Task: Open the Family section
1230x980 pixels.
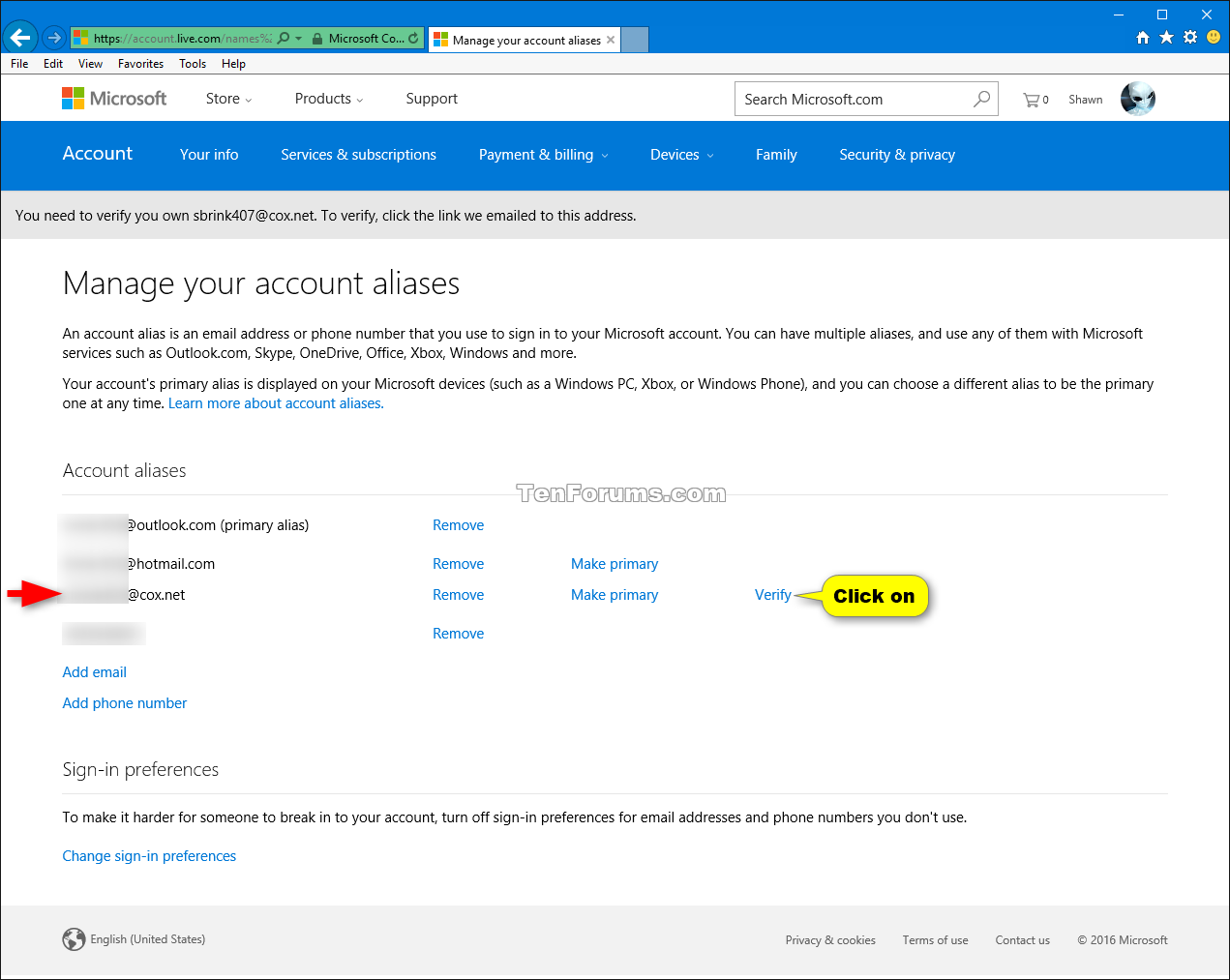Action: coord(776,155)
